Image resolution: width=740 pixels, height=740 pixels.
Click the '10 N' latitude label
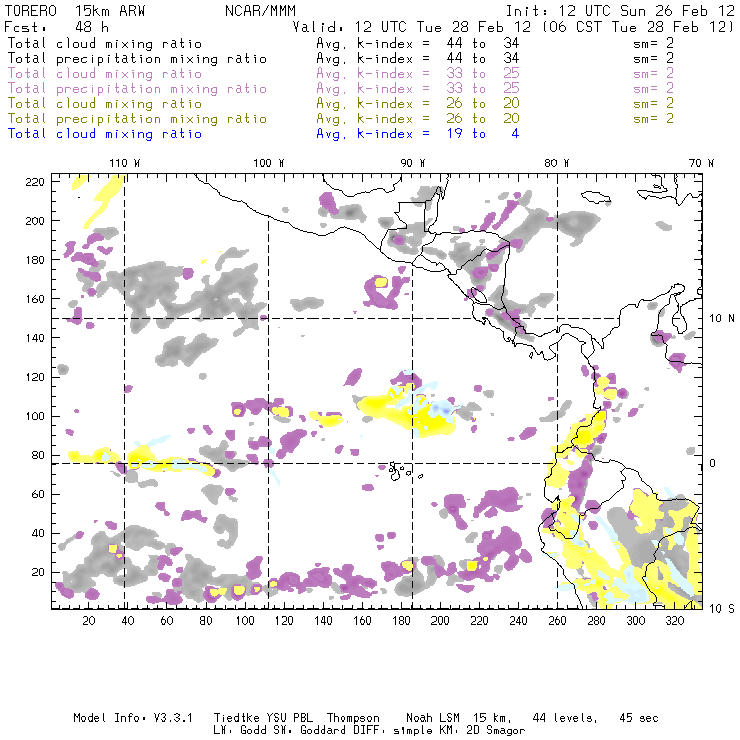point(722,319)
